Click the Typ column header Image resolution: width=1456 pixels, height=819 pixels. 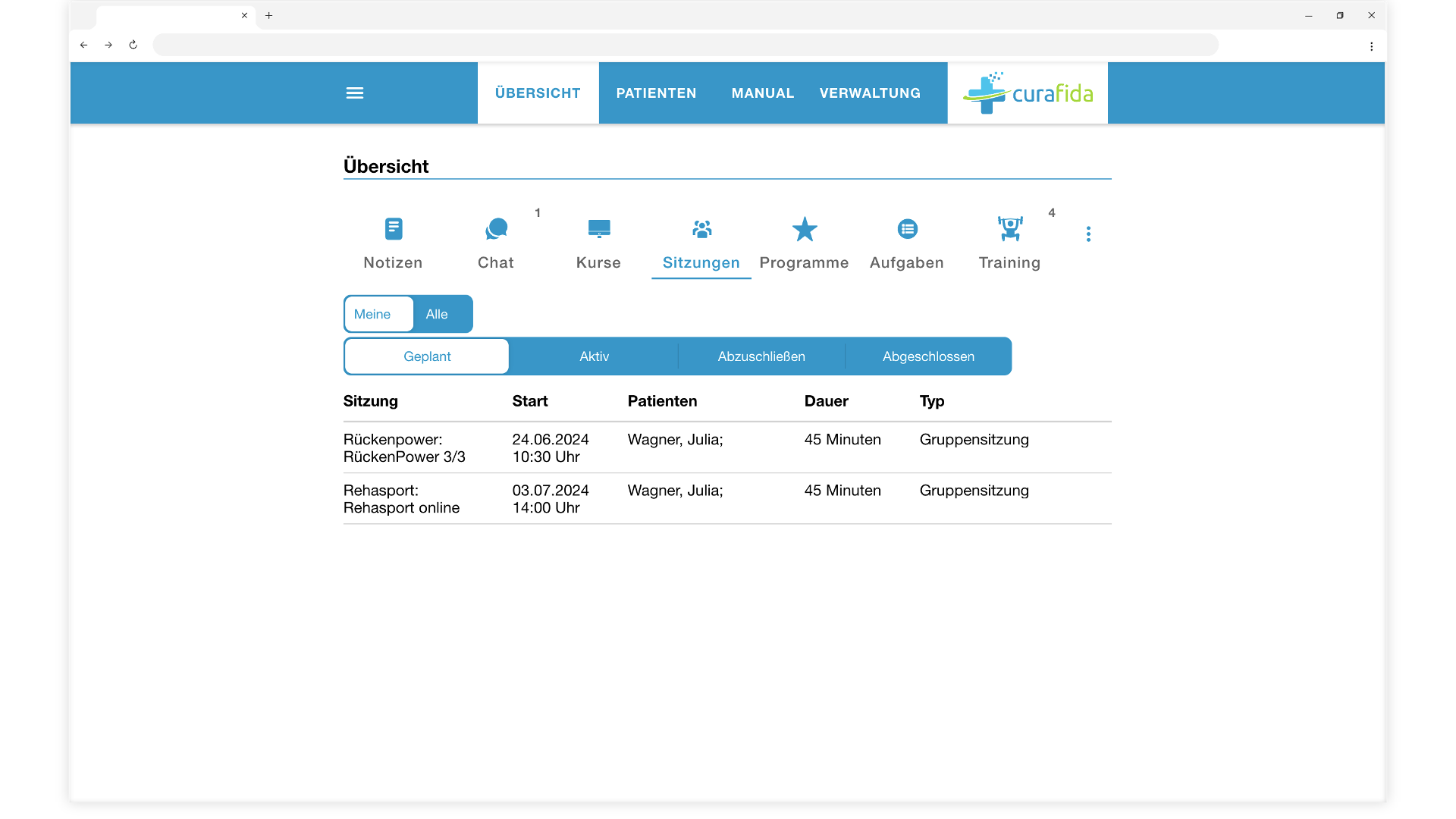click(931, 401)
